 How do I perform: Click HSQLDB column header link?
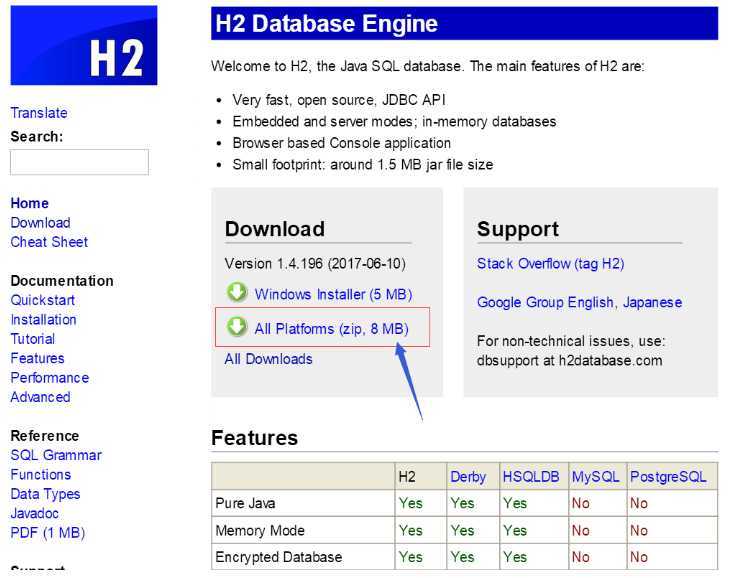click(531, 477)
